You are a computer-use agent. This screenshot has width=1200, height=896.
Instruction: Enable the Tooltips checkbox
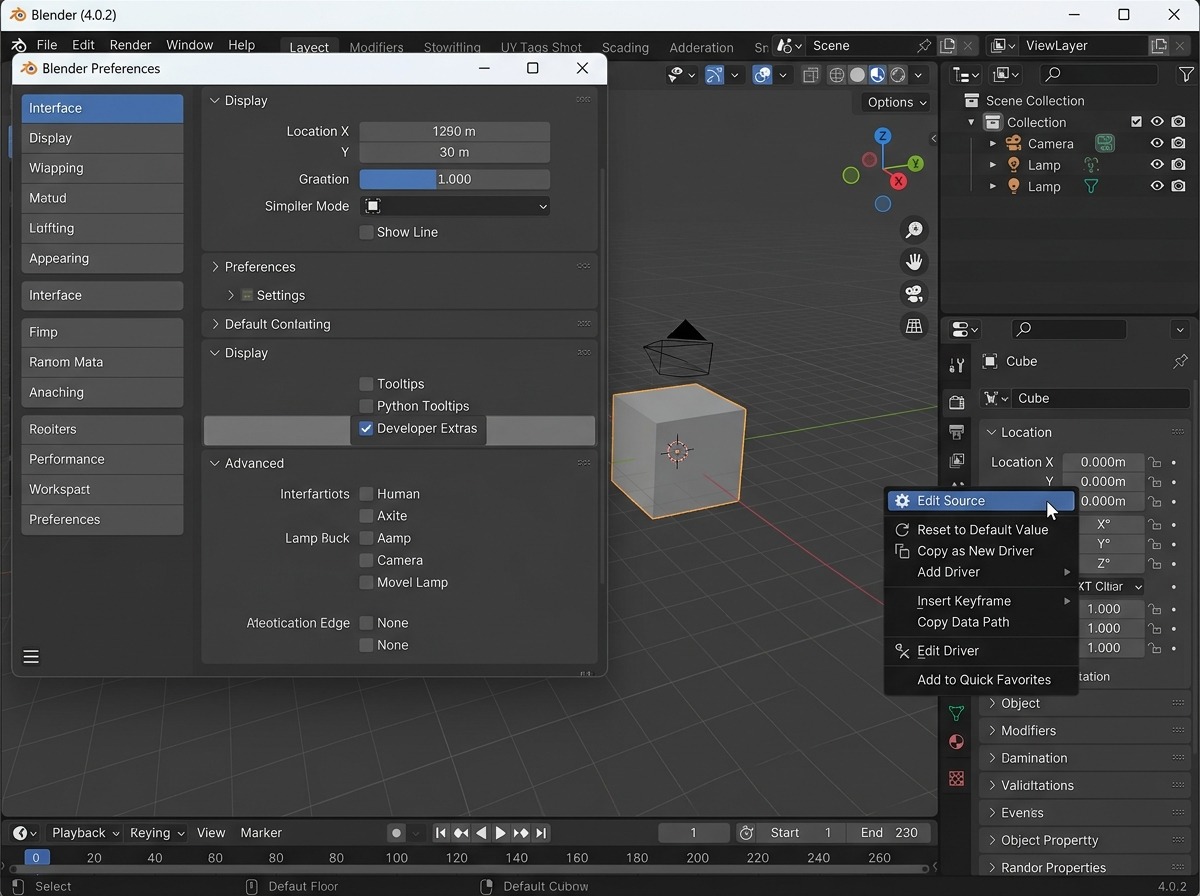click(x=366, y=384)
